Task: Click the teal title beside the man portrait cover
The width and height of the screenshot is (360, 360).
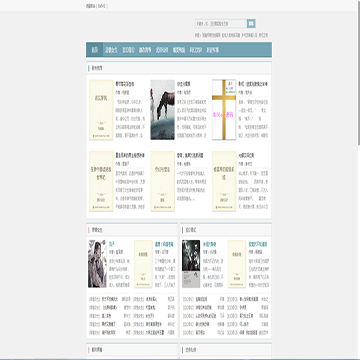Action: click(112, 244)
